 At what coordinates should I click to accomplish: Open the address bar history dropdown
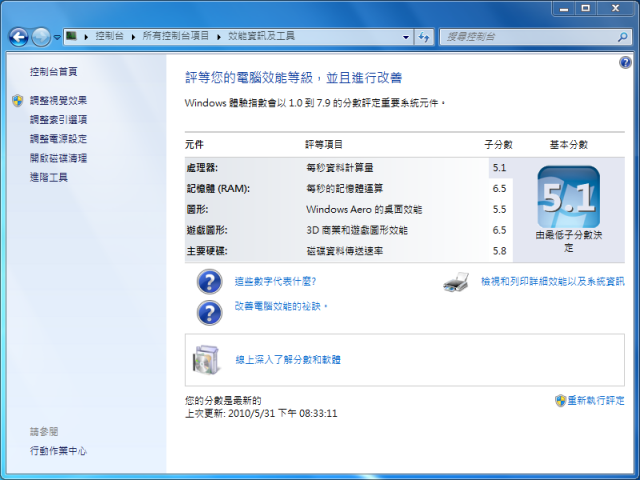[406, 37]
